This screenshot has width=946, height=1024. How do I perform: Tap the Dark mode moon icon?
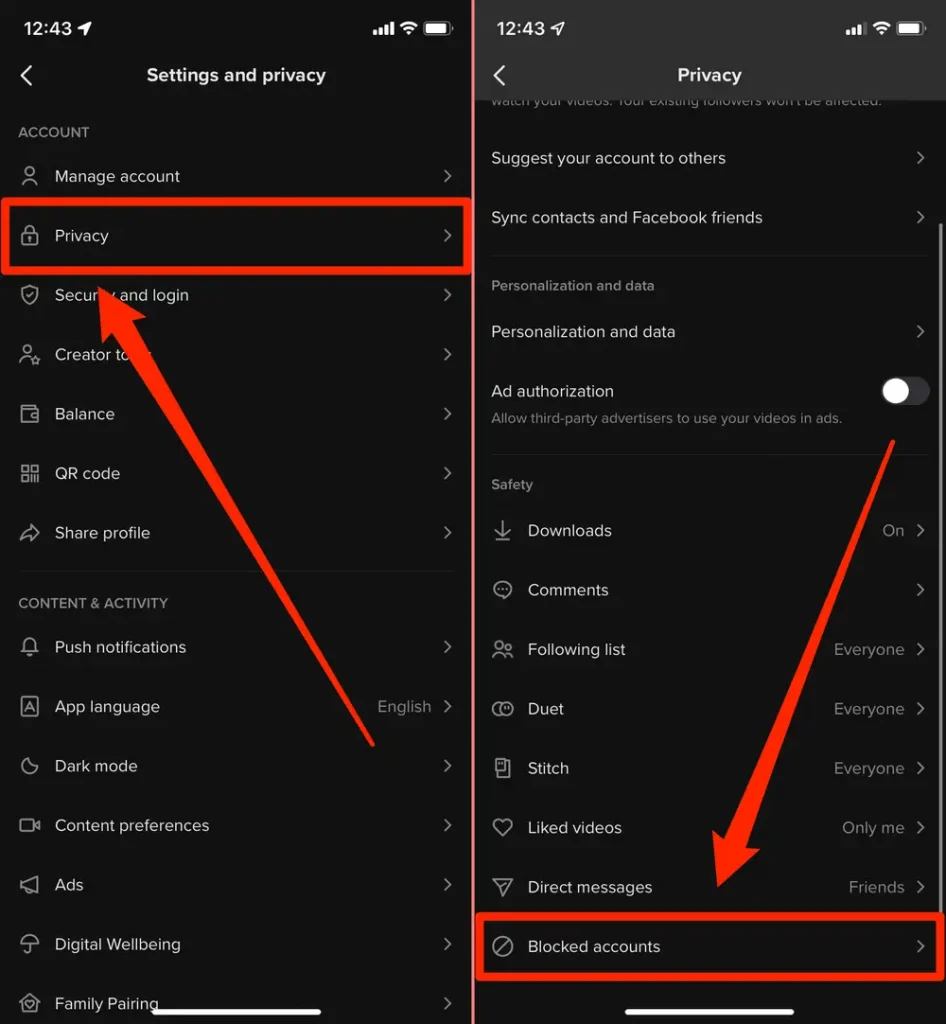tap(29, 765)
